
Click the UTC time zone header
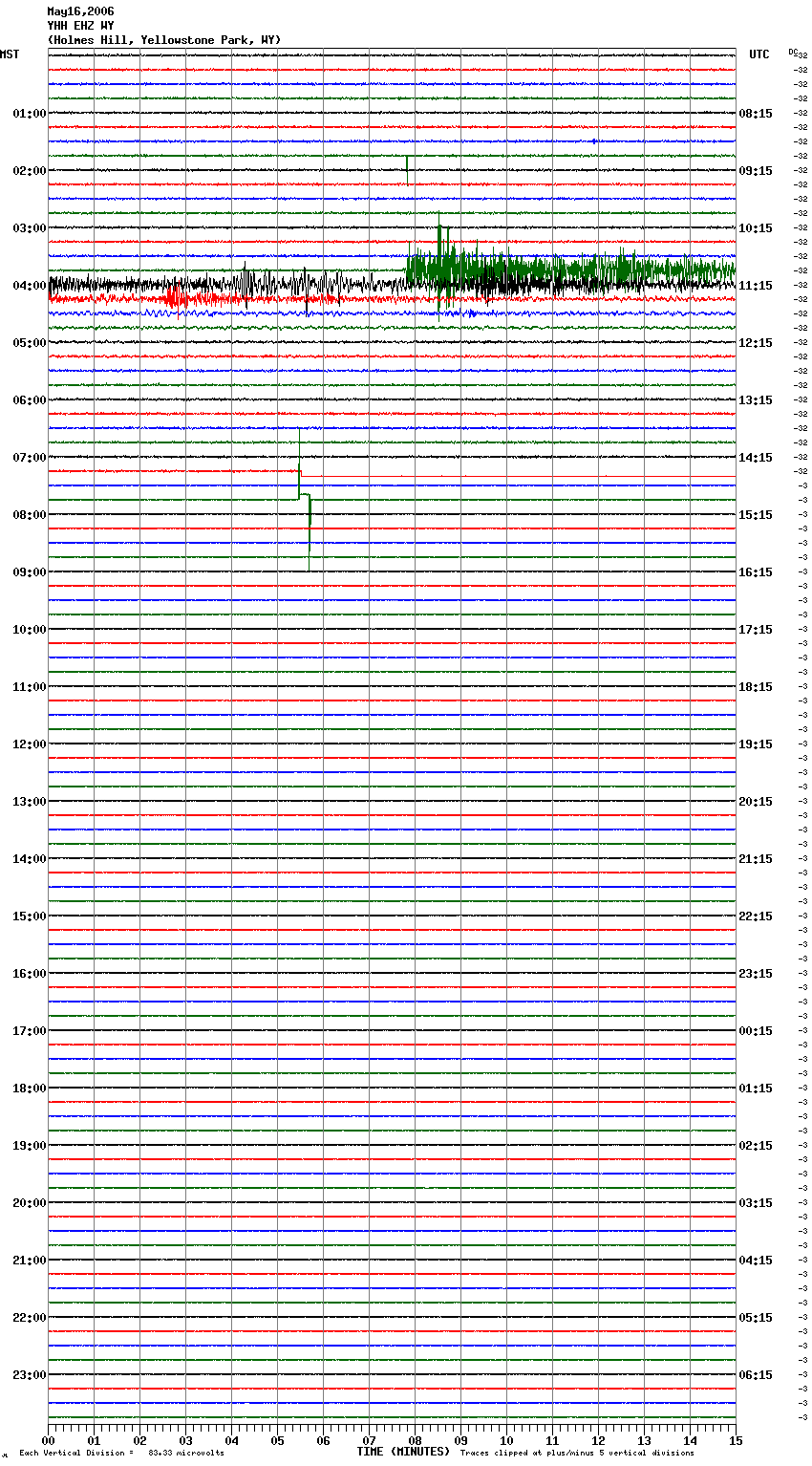[x=759, y=54]
